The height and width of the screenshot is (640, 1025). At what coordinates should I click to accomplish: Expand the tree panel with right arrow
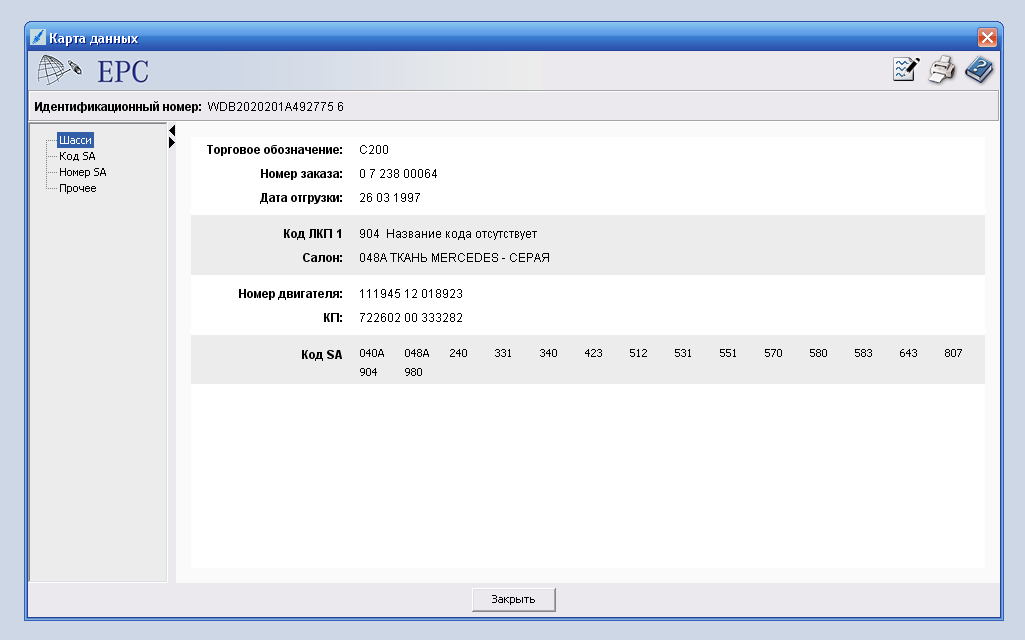click(172, 142)
